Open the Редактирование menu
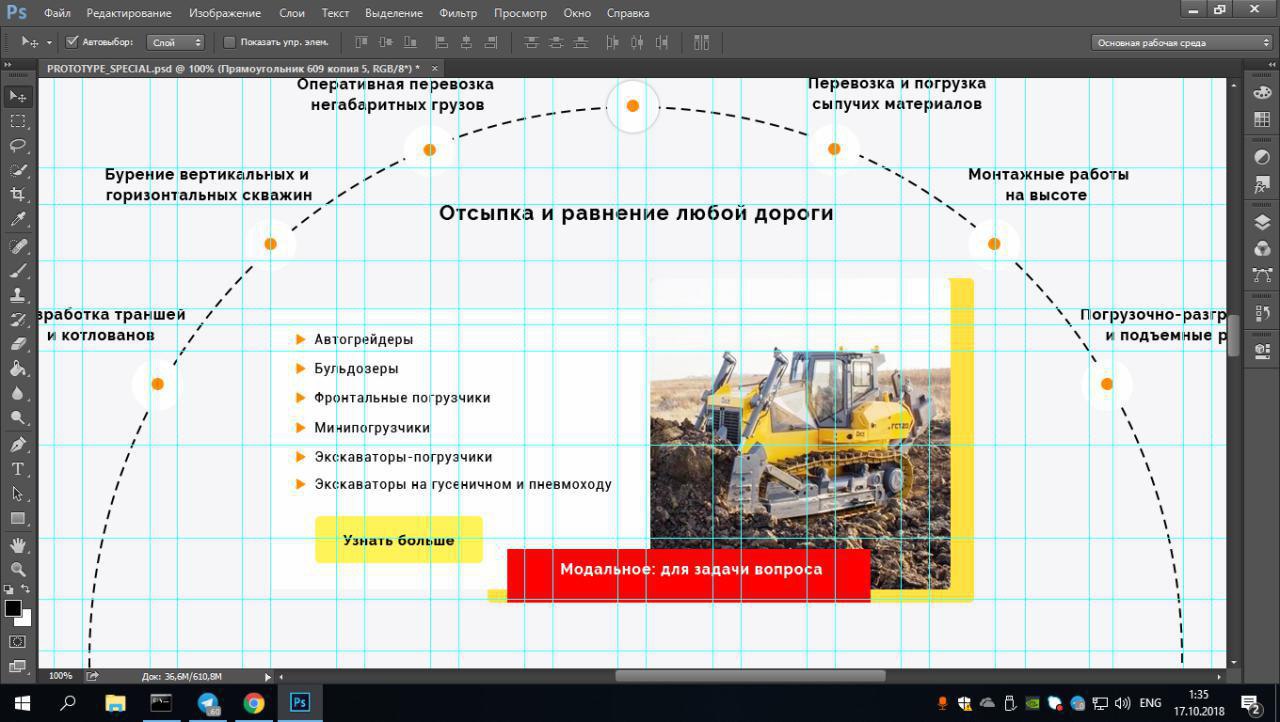This screenshot has height=722, width=1280. pos(129,13)
